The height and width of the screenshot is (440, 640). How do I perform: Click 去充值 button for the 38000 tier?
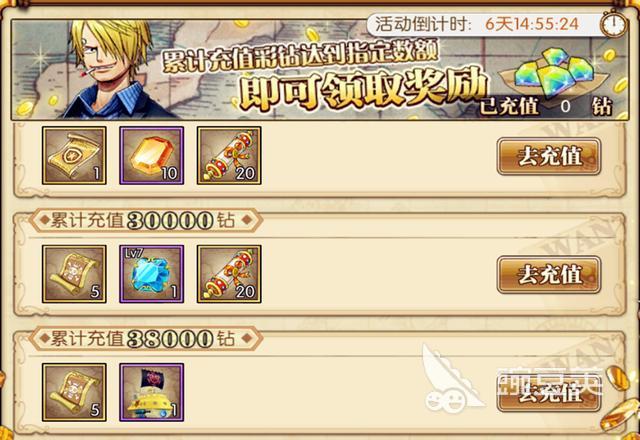[x=549, y=393]
